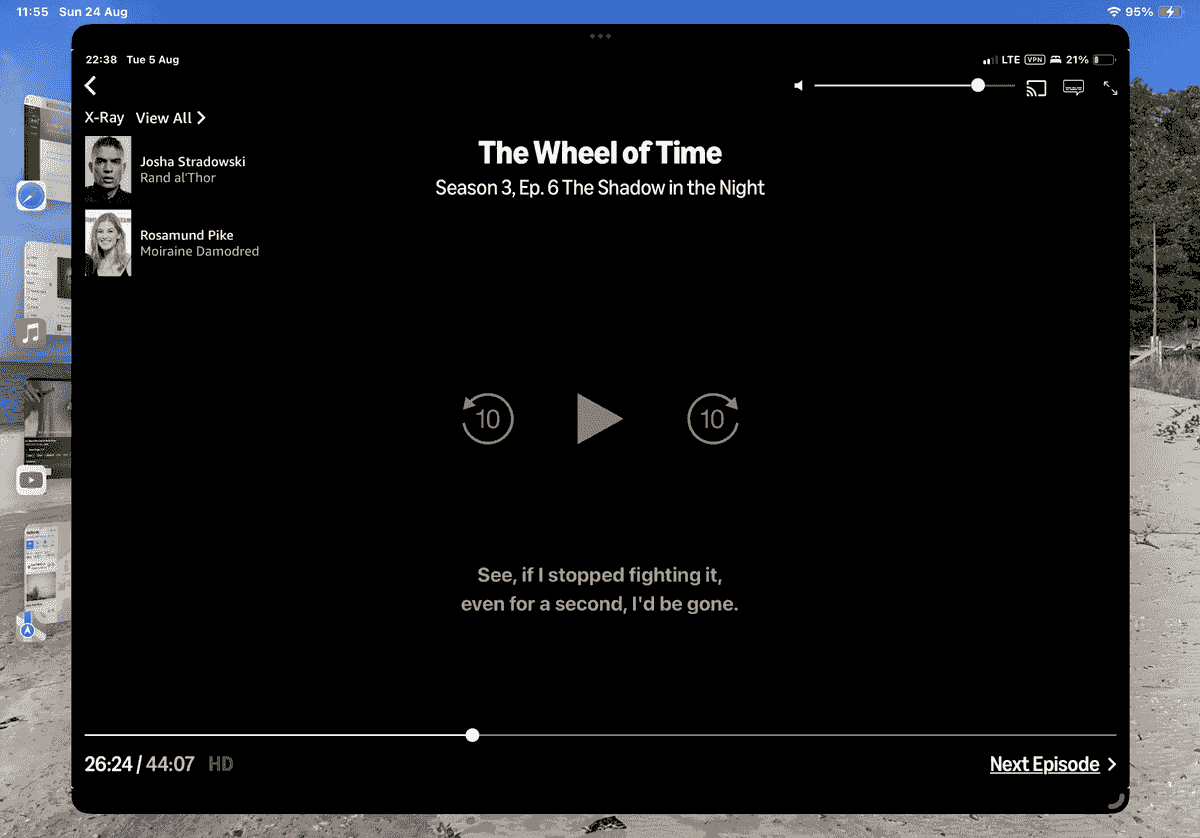Tap the "21%" battery text in the player
1200x838 pixels.
click(x=1077, y=60)
